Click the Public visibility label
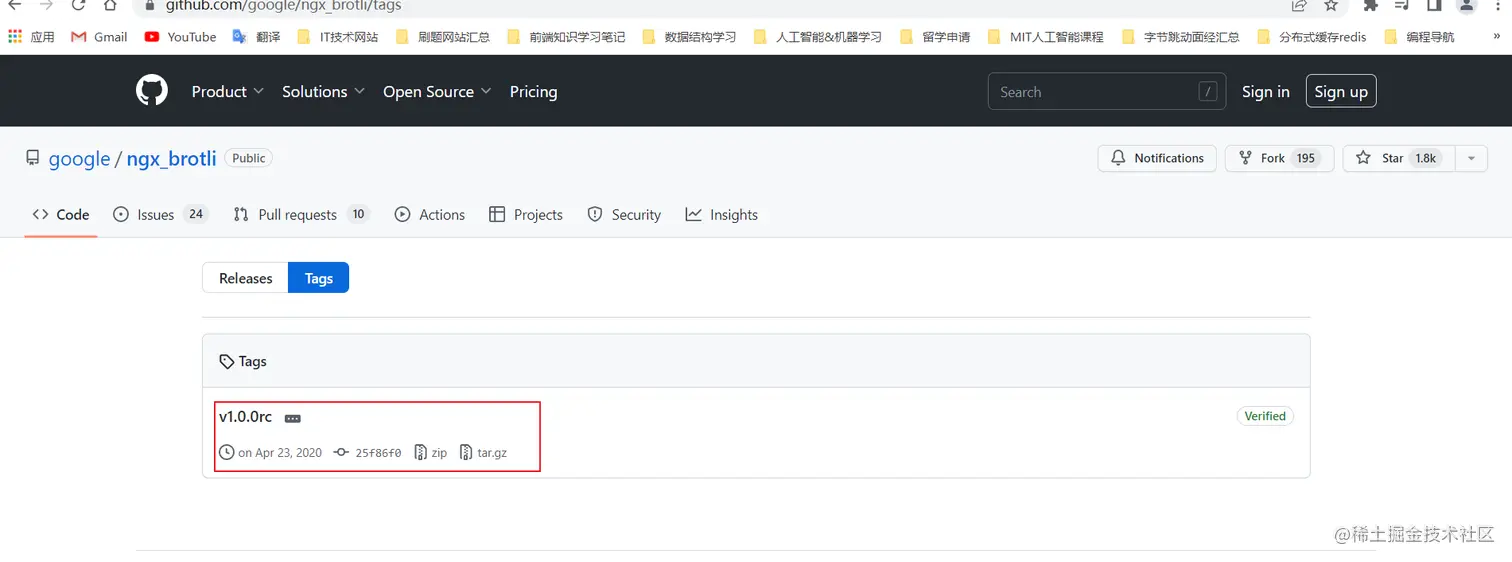Screen dimensions: 1512x562 249,158
